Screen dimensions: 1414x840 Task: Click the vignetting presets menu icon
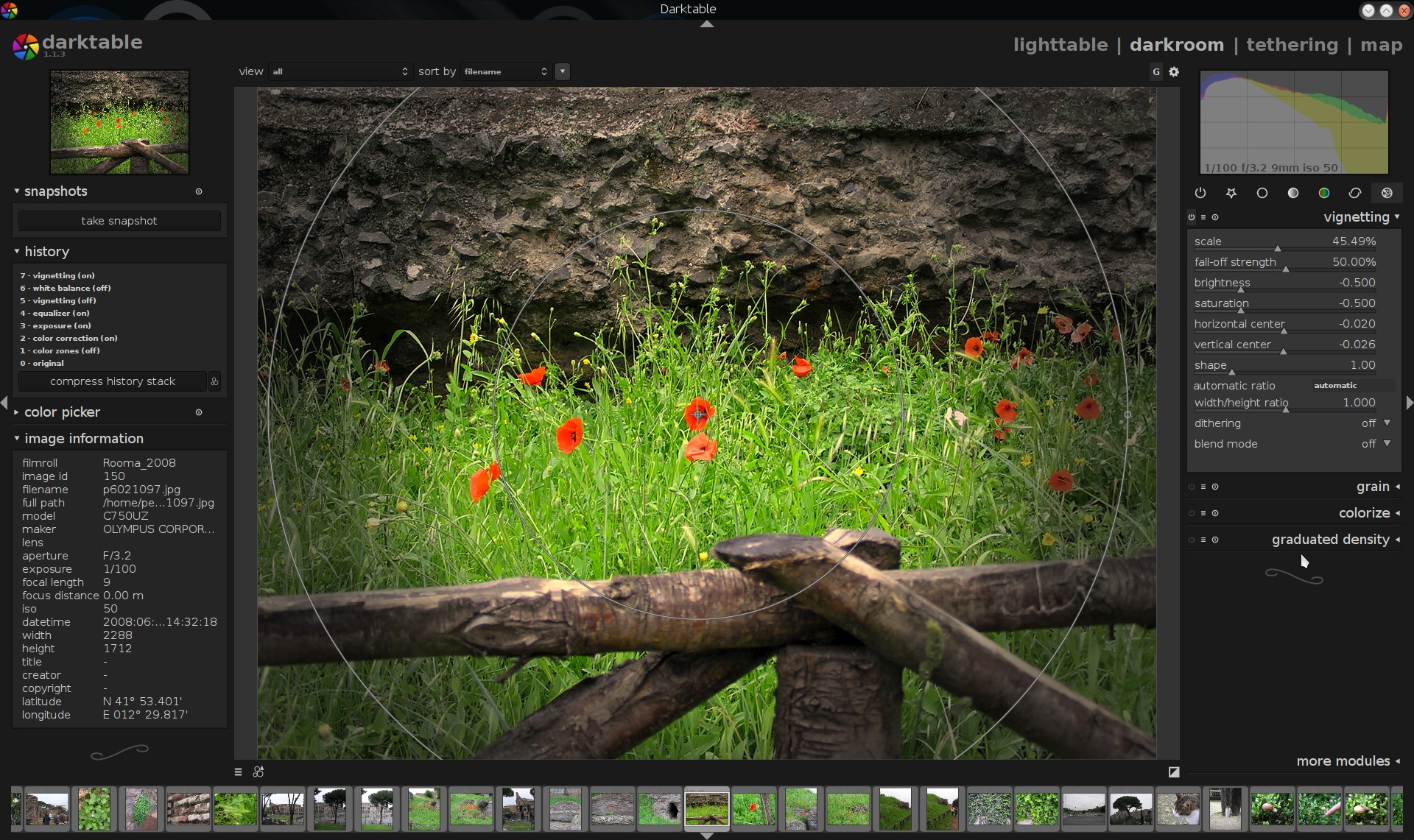(1203, 217)
